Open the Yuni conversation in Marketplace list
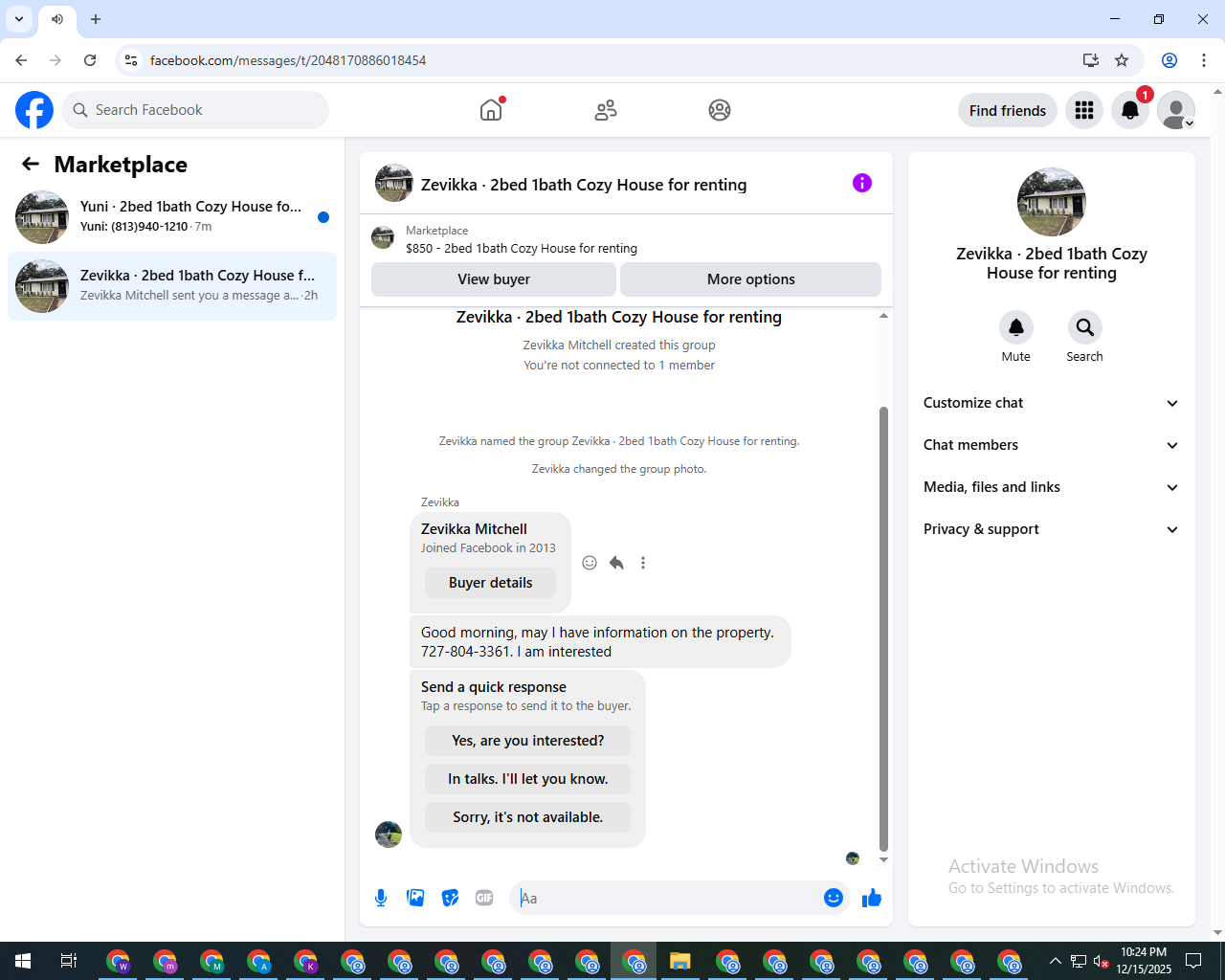Screen dimensions: 1225x980 pyautogui.click(x=172, y=217)
